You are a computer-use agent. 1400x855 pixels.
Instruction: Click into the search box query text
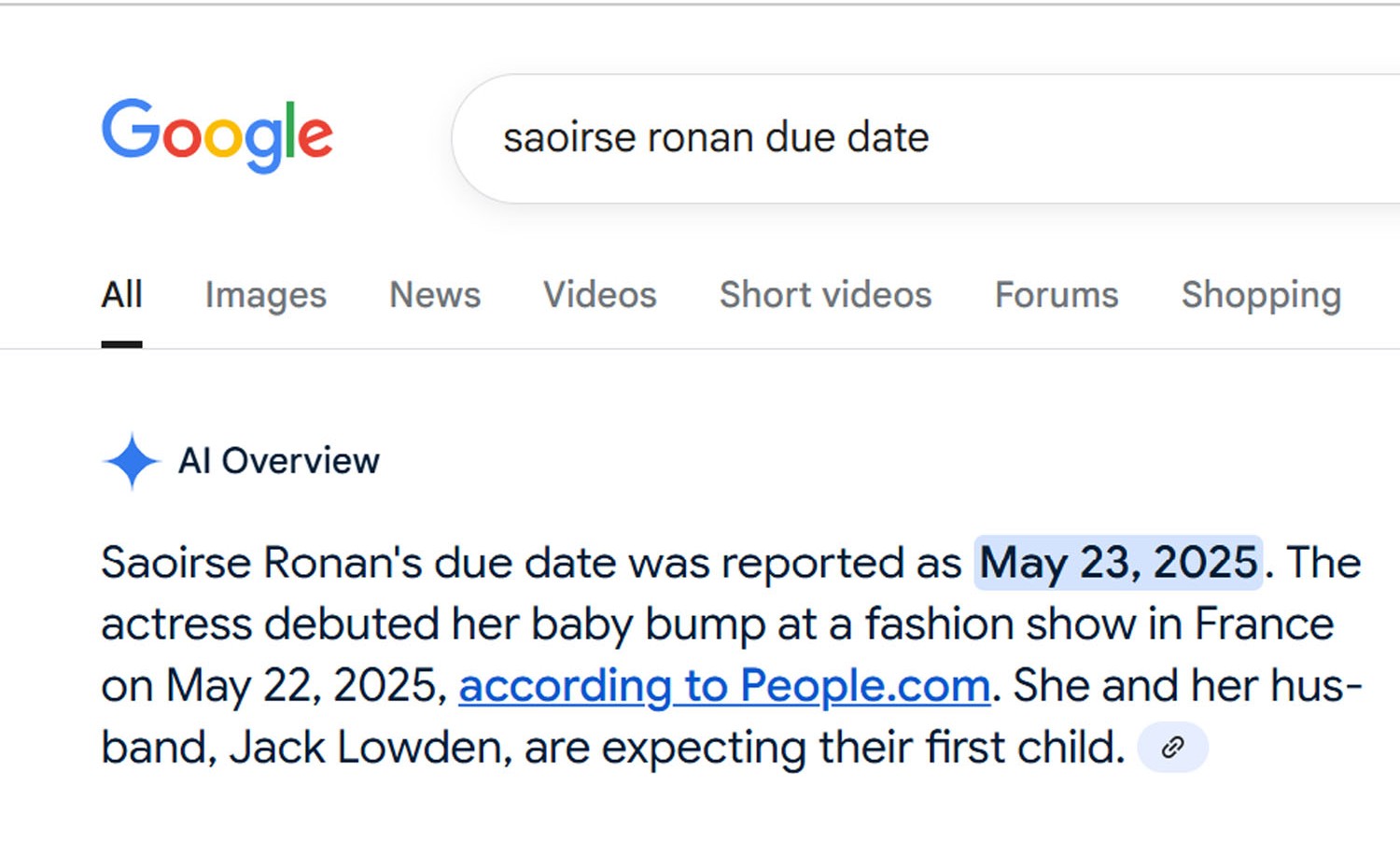[x=716, y=138]
